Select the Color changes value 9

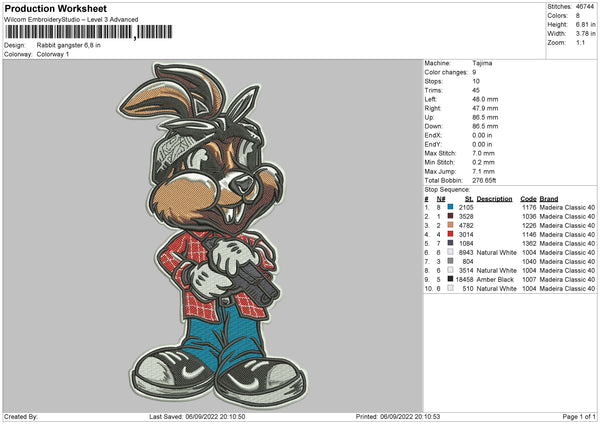point(474,72)
